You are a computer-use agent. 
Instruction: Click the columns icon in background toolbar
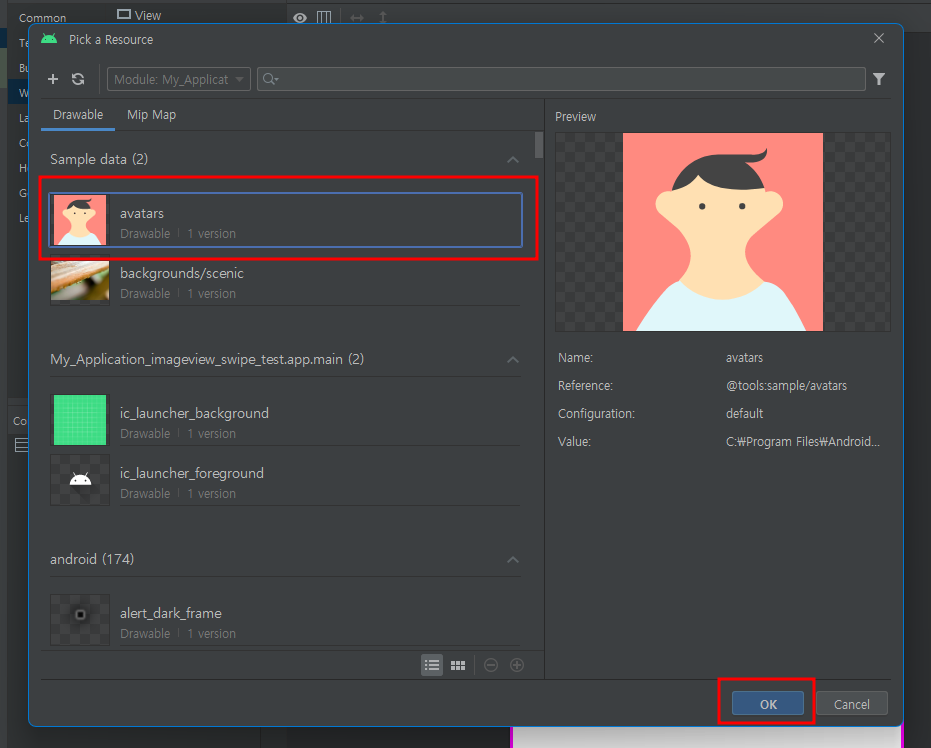pyautogui.click(x=324, y=17)
